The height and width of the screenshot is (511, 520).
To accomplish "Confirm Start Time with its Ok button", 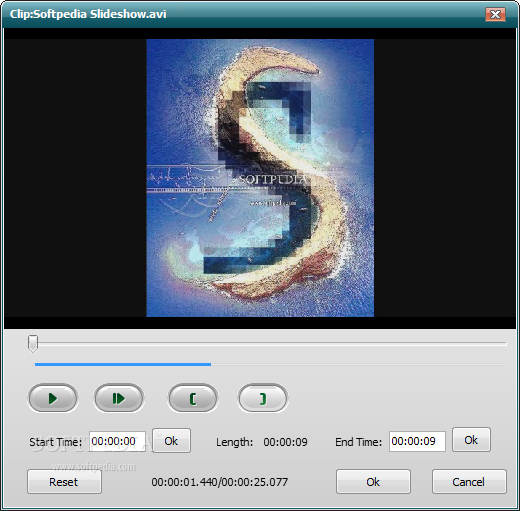I will pyautogui.click(x=171, y=441).
